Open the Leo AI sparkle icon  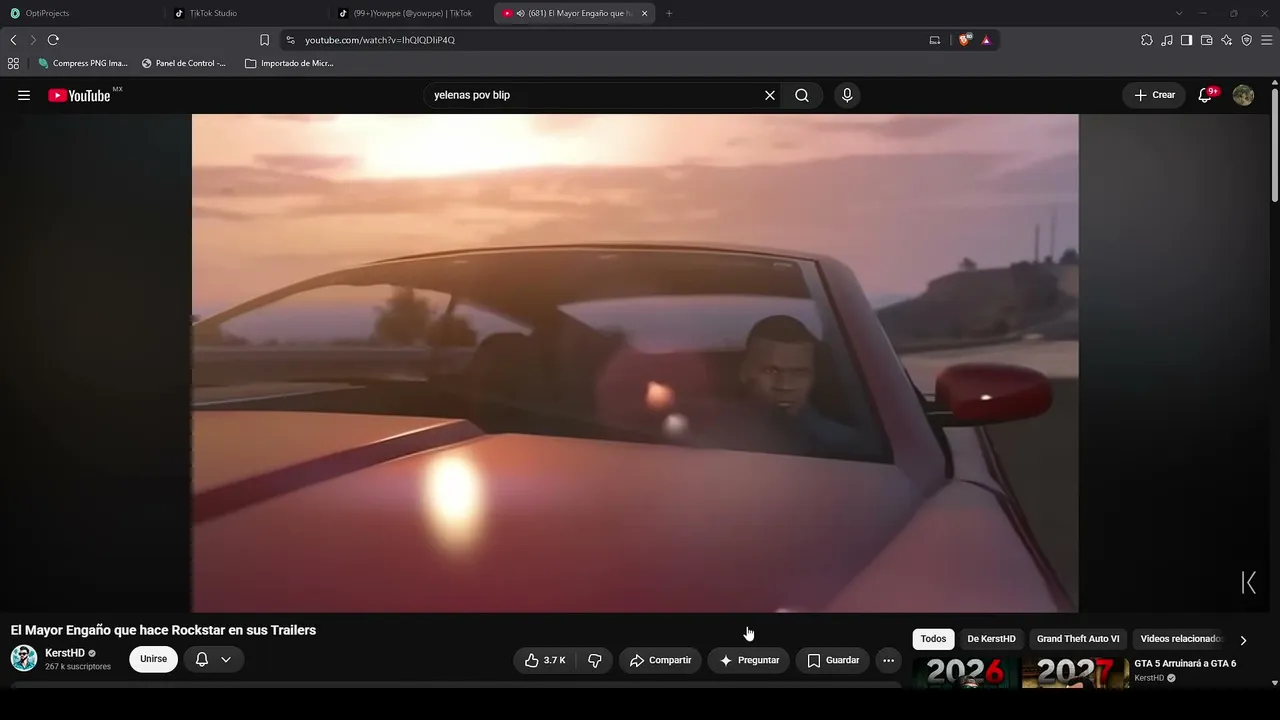point(1227,40)
